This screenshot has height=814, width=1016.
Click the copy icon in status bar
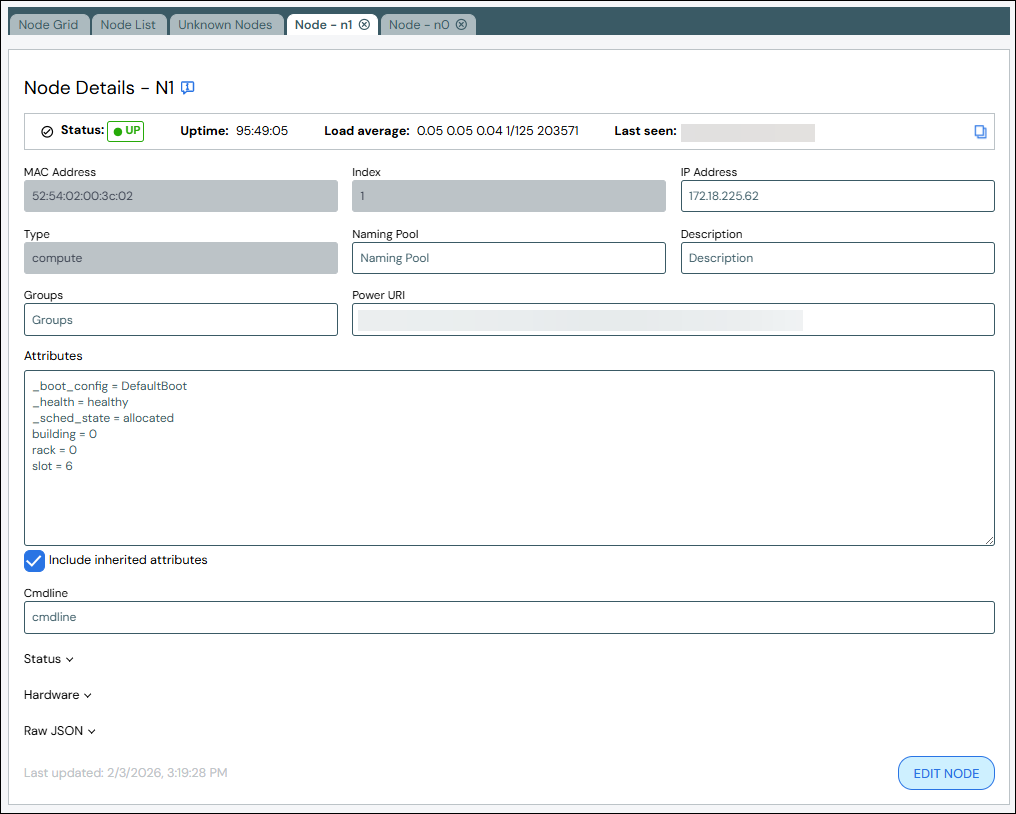(980, 132)
